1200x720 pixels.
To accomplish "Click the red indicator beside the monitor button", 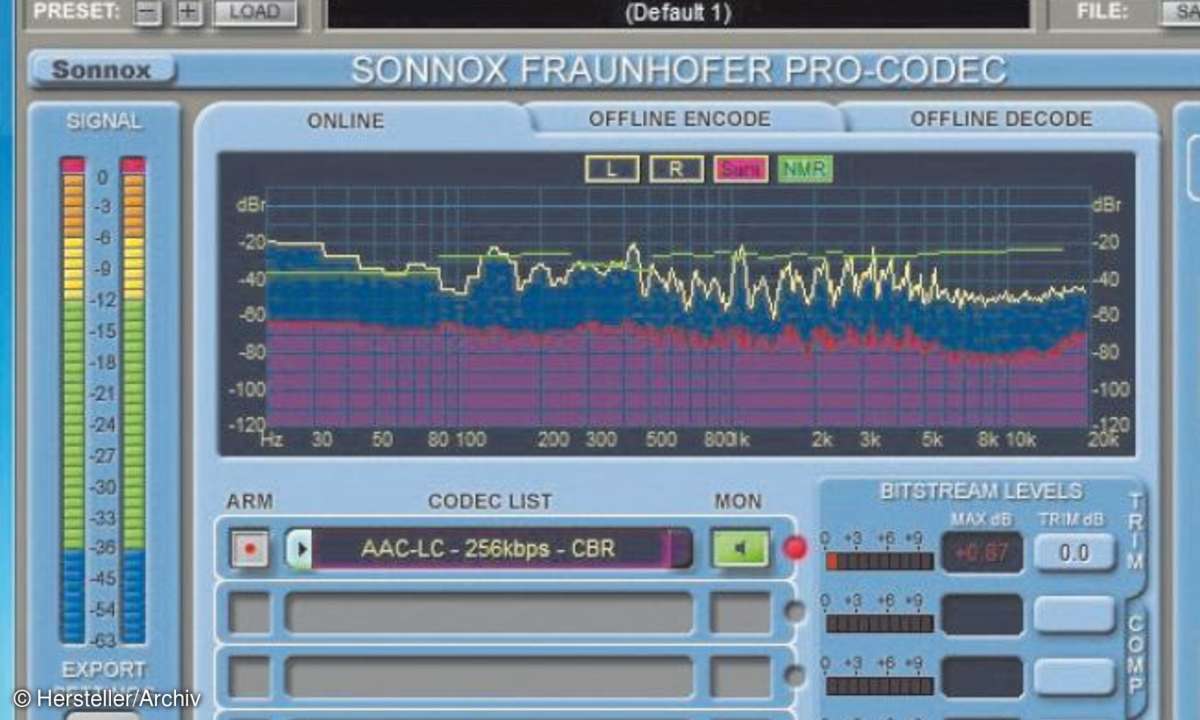I will tap(795, 548).
